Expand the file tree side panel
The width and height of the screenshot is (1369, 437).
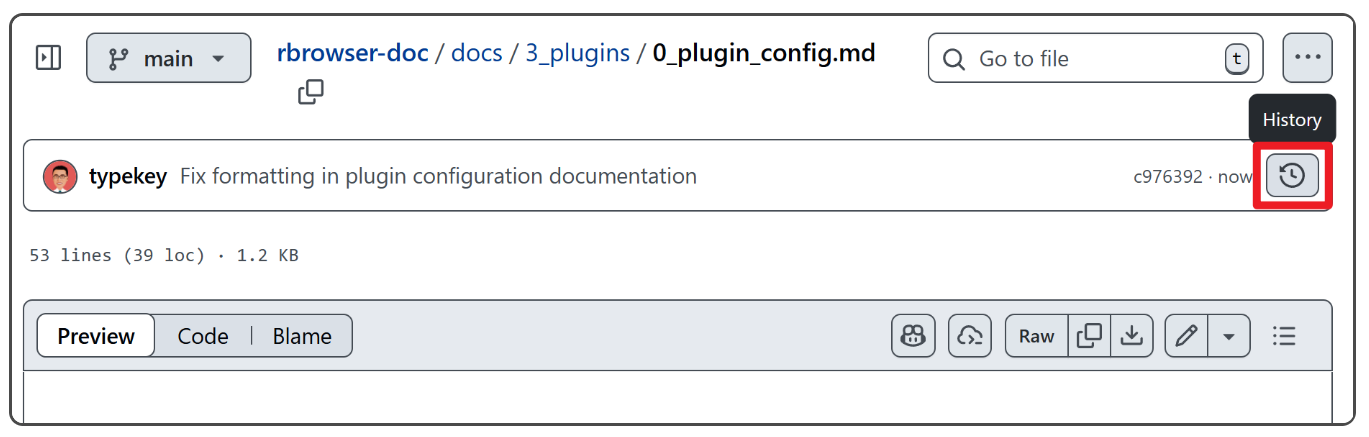(x=48, y=58)
